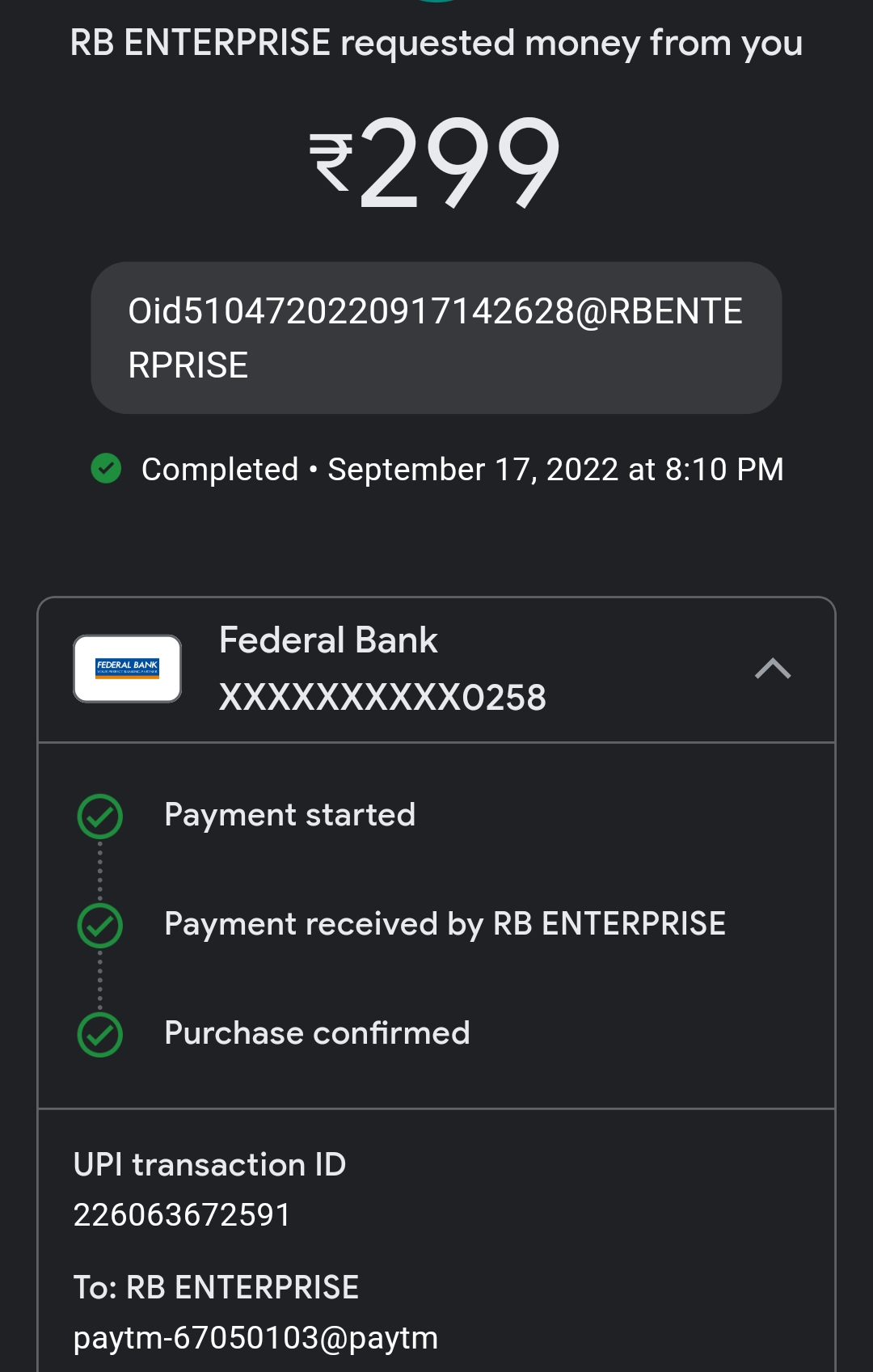The image size is (873, 1372).
Task: Tap the paytm-67050103@paytm UPI address
Action: pos(255,1338)
